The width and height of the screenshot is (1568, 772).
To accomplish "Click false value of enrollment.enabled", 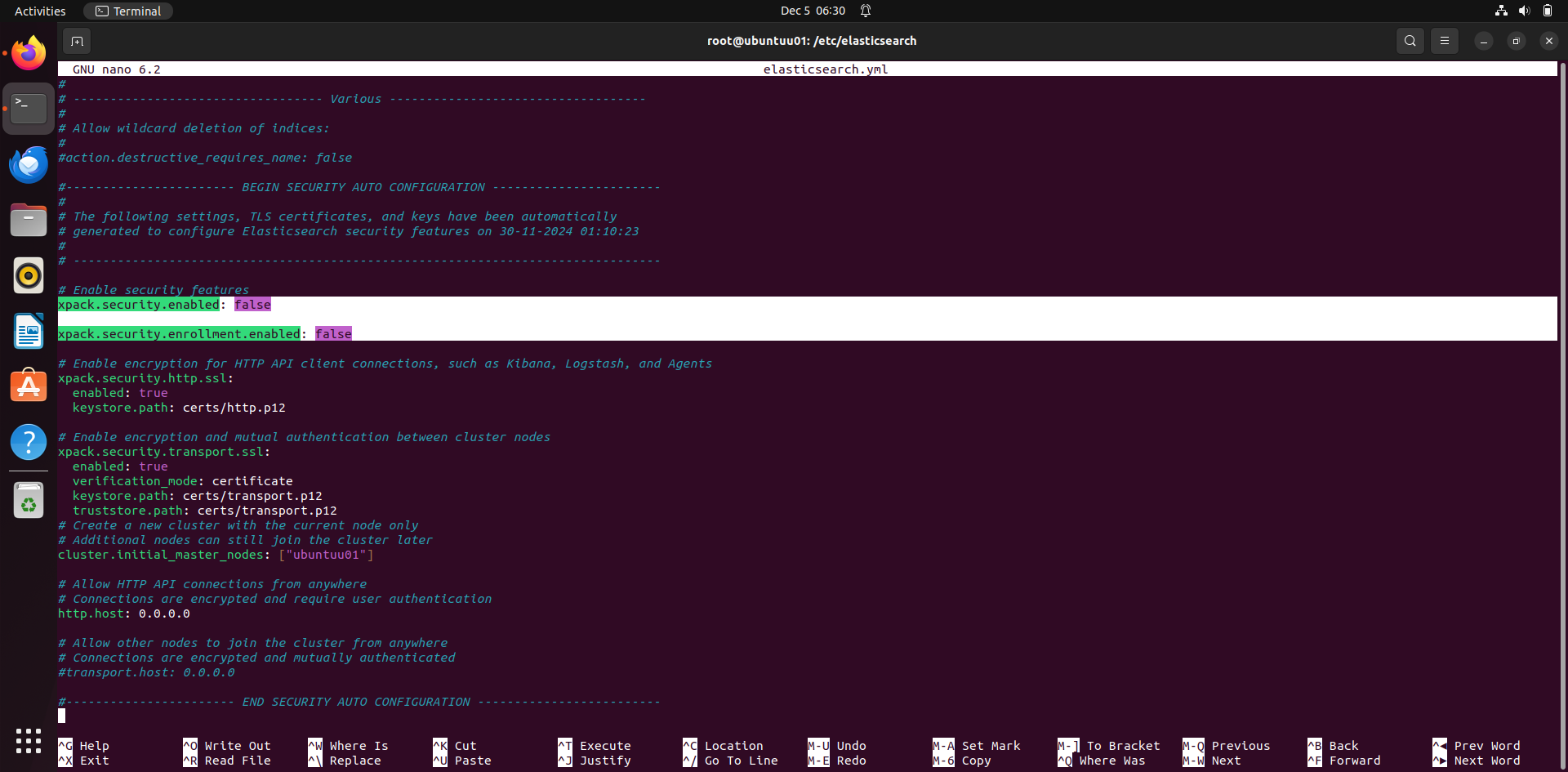I will tap(333, 334).
